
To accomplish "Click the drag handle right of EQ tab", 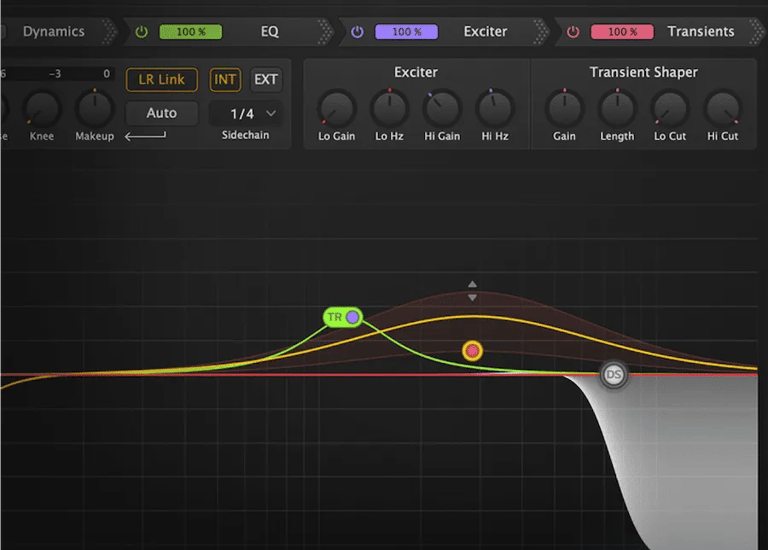I will tap(325, 32).
